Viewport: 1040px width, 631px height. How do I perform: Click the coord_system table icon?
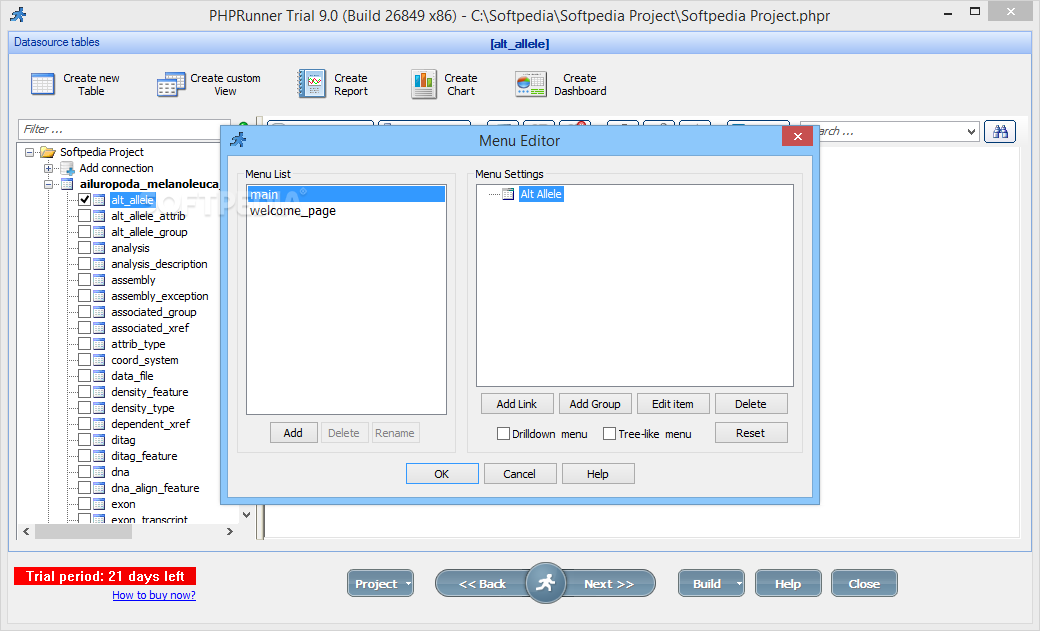coord(99,360)
